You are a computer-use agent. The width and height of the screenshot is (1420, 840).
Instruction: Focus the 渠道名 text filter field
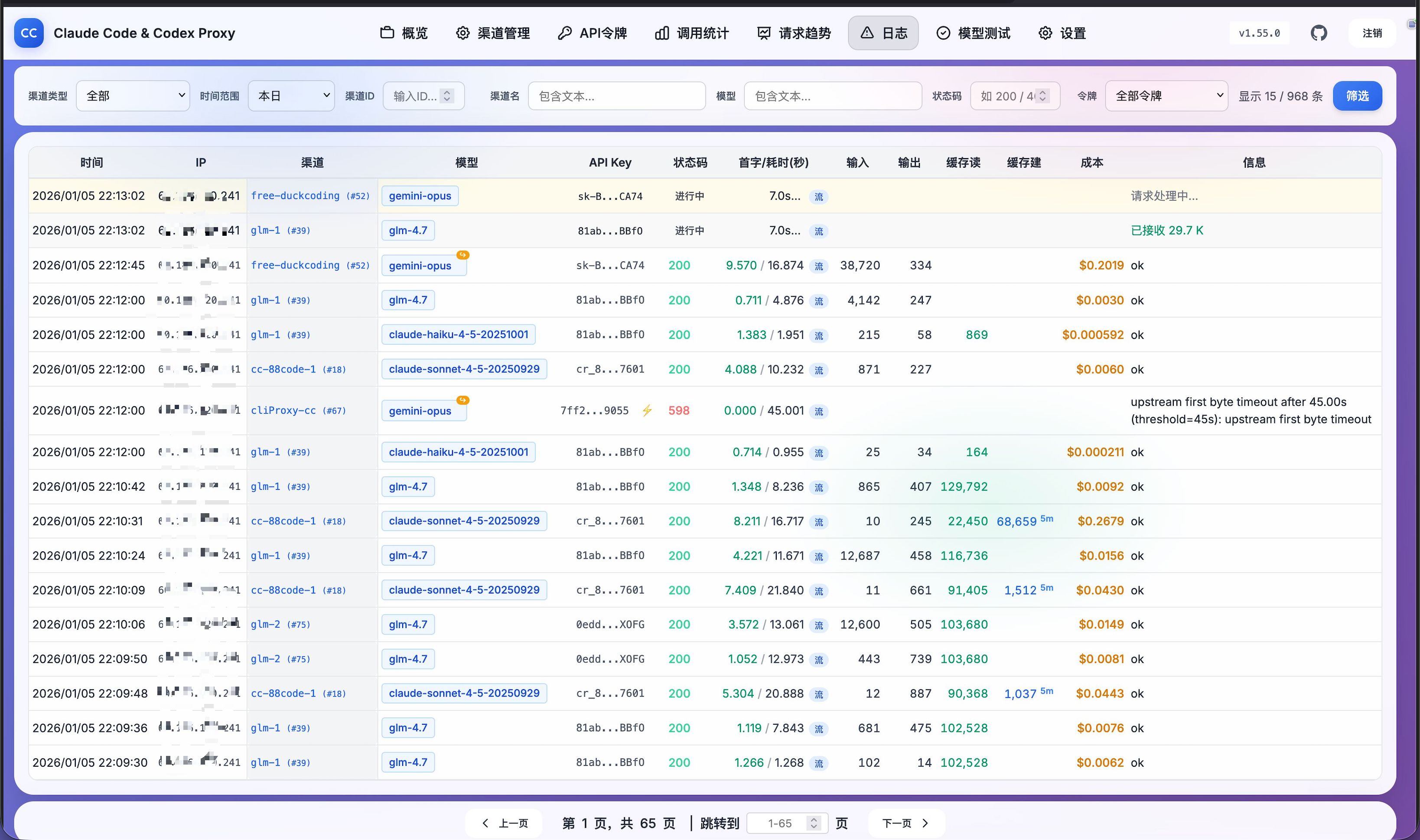[x=617, y=96]
